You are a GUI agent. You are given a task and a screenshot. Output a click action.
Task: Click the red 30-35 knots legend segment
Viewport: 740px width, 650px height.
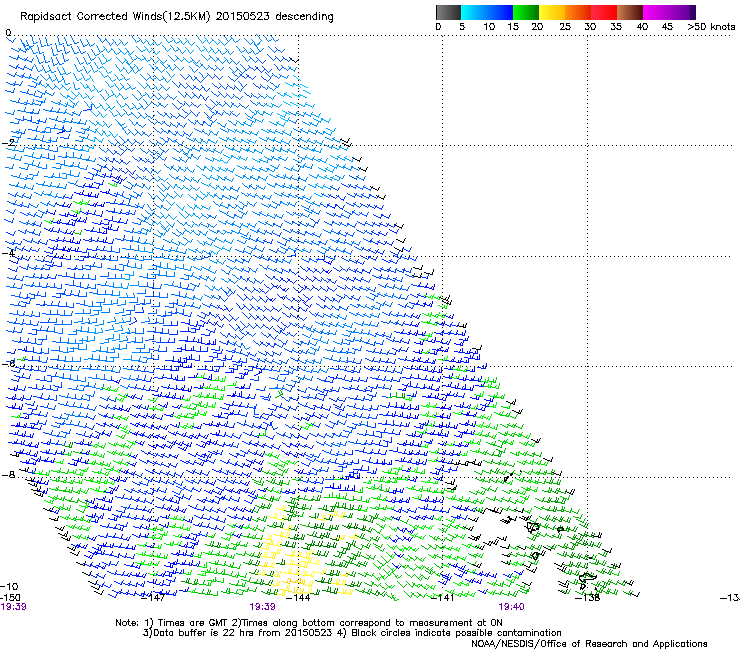coord(604,12)
